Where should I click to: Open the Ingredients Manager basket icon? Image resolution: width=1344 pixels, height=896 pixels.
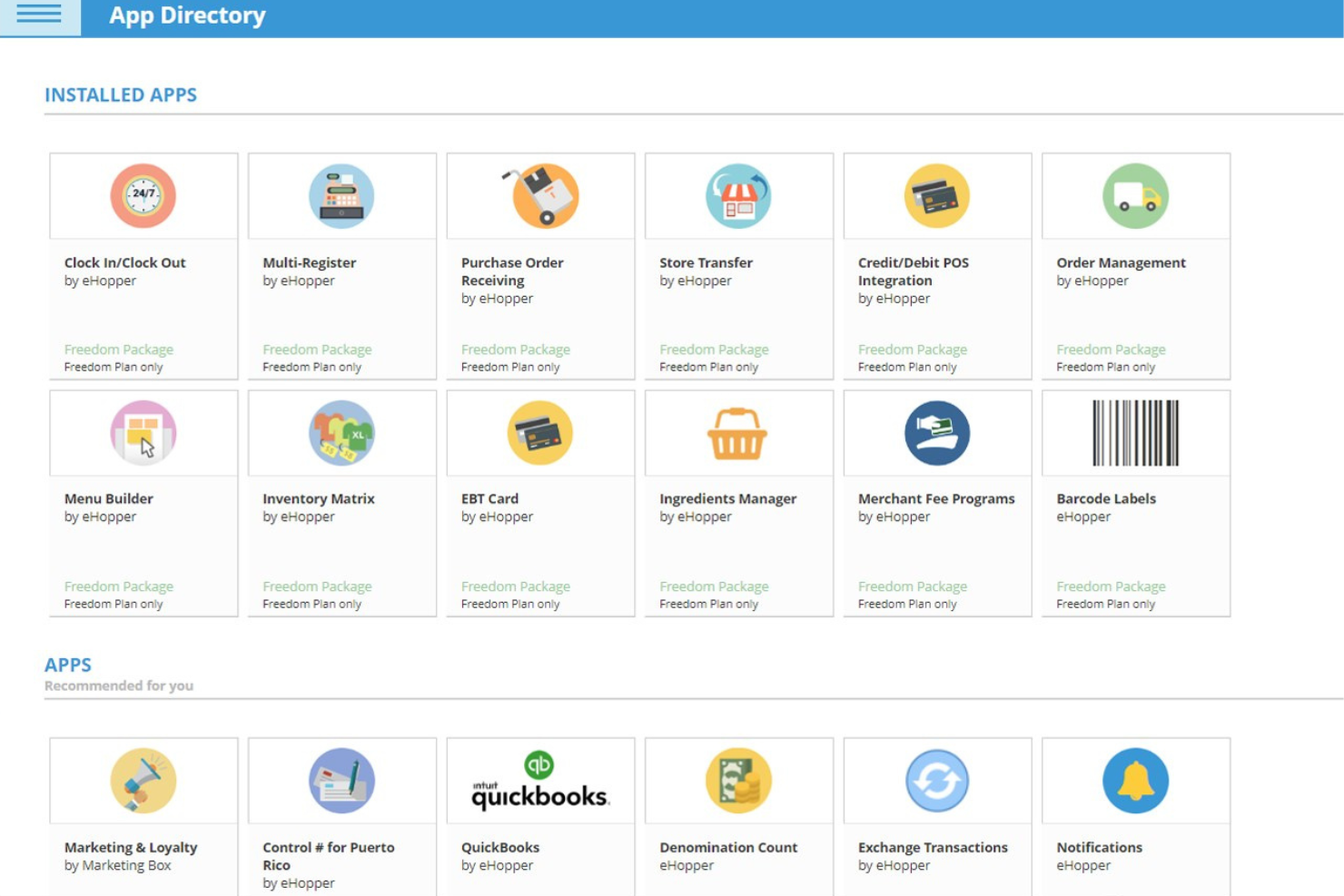tap(737, 433)
